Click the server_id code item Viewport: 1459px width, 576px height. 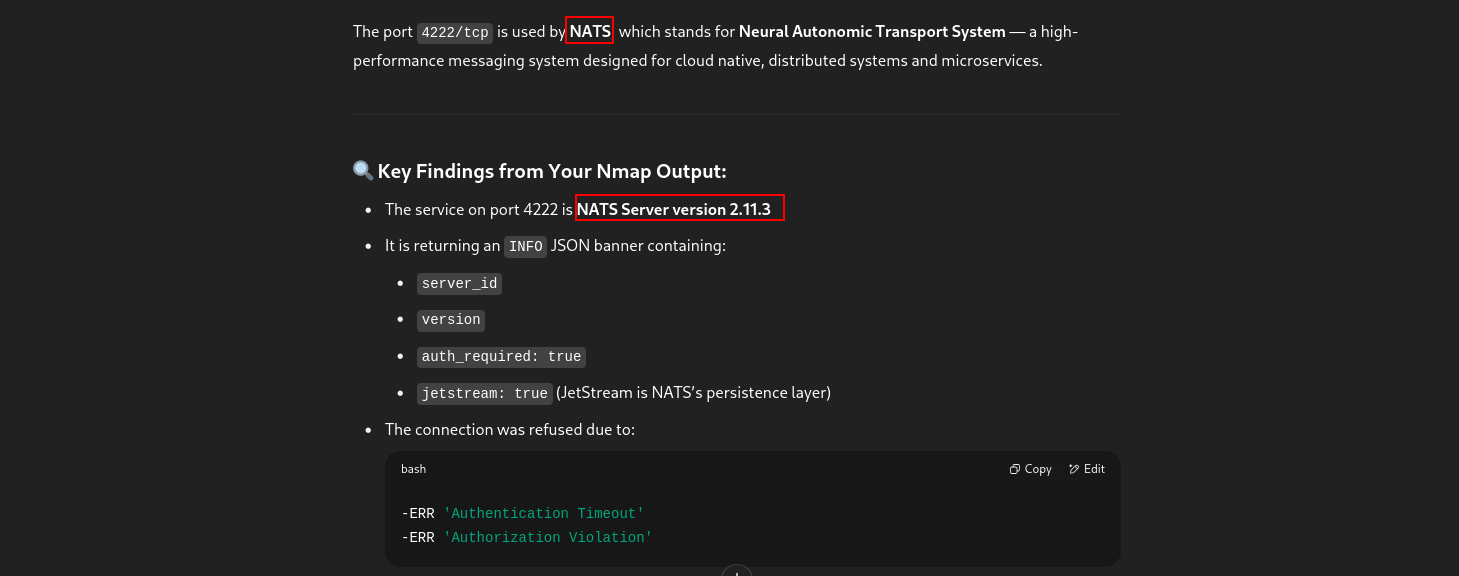[459, 284]
